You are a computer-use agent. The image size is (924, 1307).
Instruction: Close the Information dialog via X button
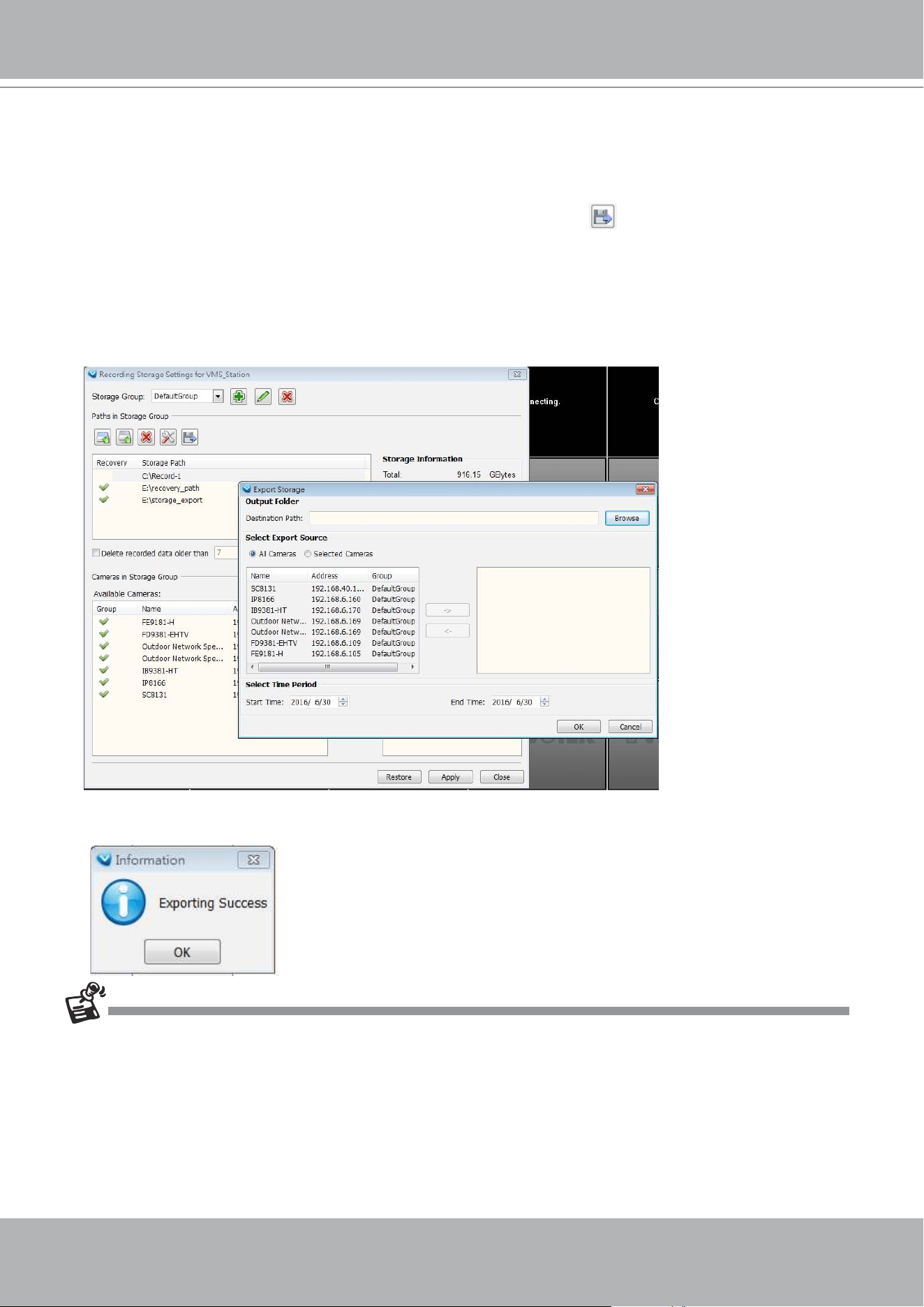[253, 860]
